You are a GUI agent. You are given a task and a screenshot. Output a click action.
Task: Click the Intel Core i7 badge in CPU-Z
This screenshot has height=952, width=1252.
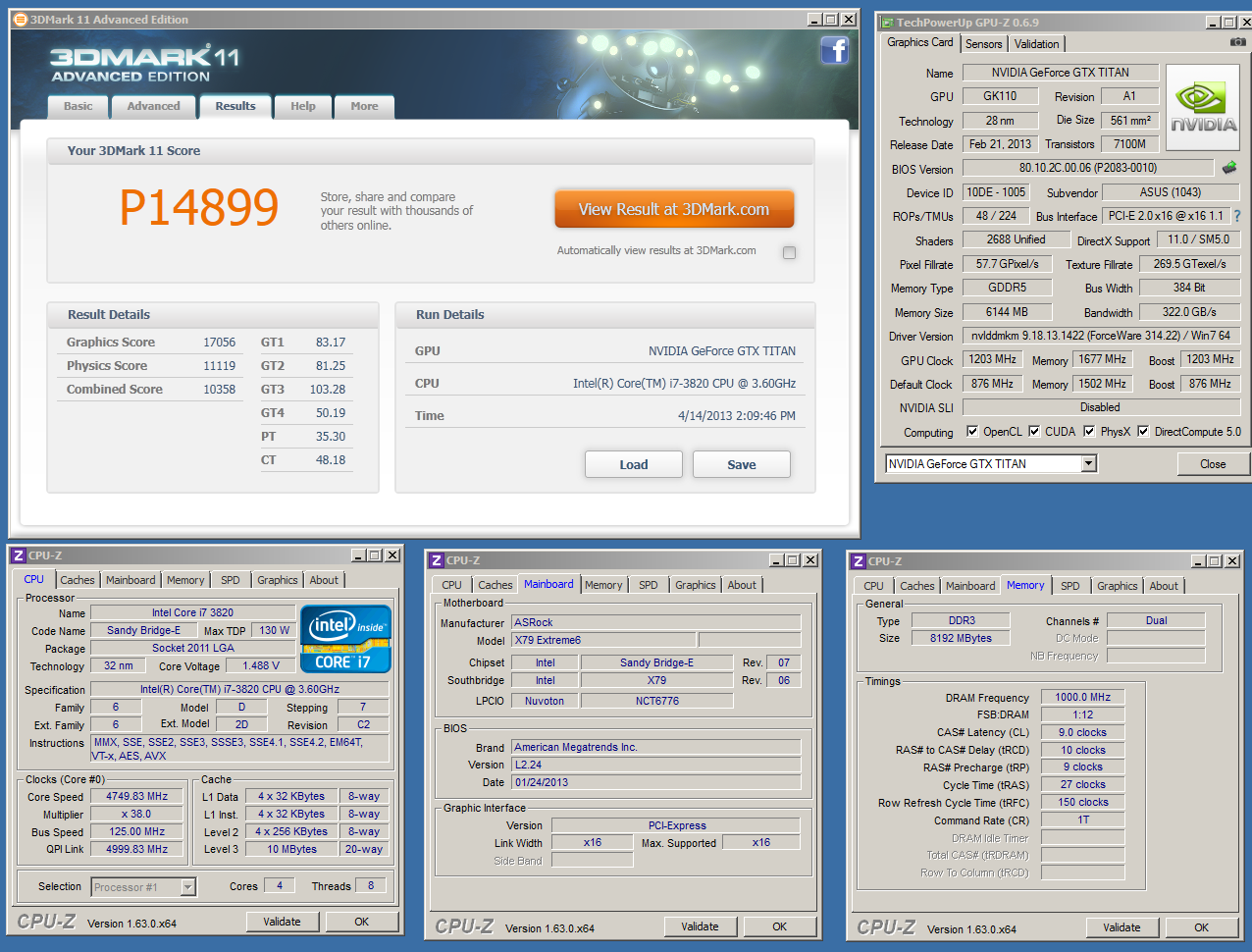point(345,639)
